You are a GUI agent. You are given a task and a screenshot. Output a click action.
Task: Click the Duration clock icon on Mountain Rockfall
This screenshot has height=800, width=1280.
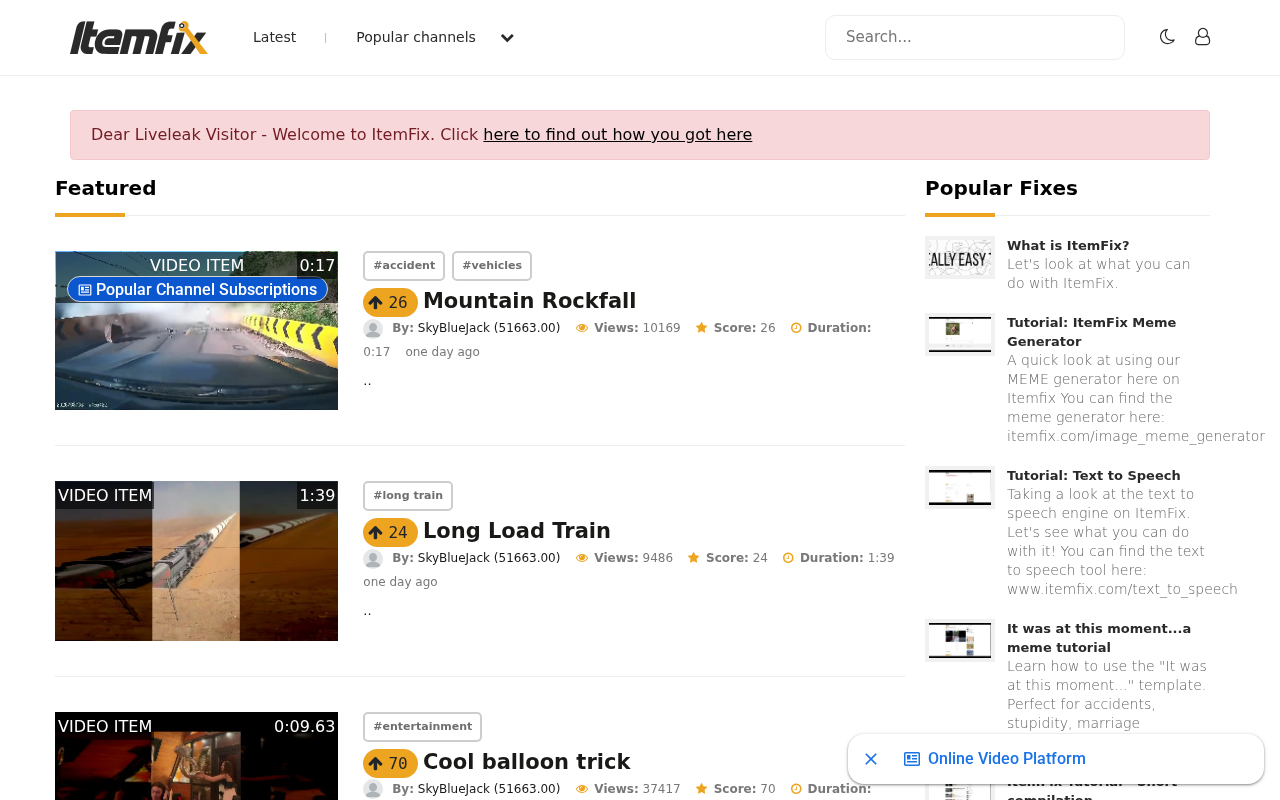click(x=797, y=328)
